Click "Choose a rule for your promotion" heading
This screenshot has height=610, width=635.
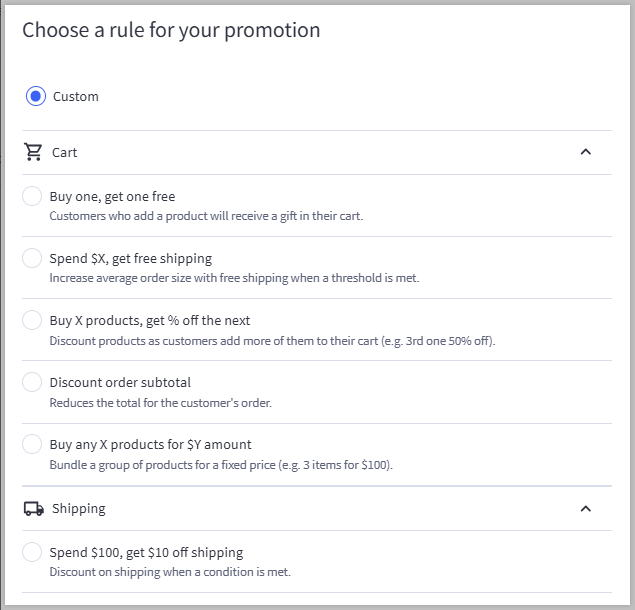(x=171, y=30)
